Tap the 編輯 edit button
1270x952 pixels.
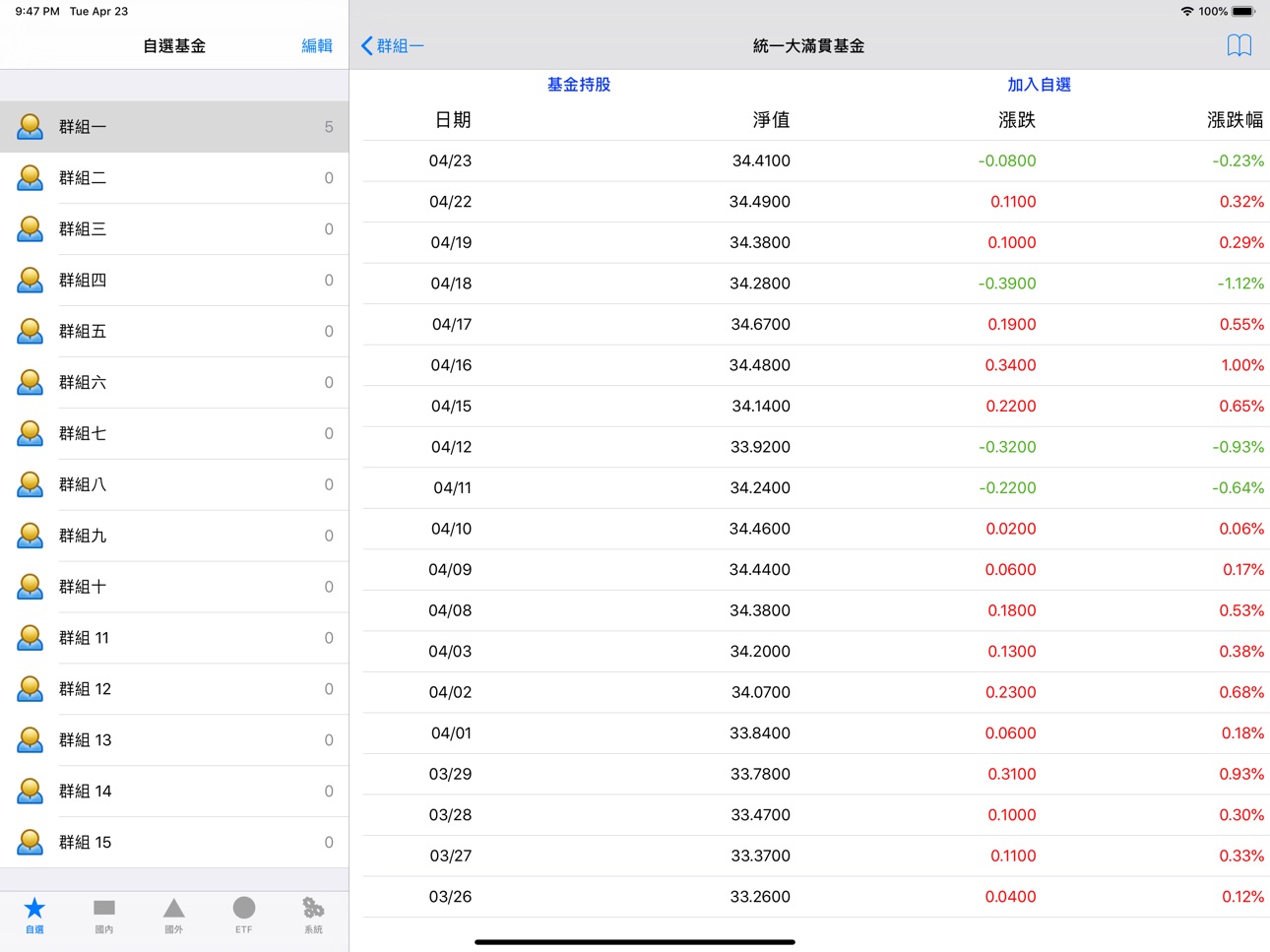tap(317, 45)
